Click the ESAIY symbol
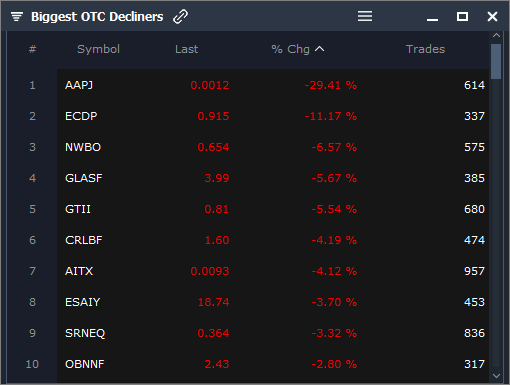 click(83, 302)
